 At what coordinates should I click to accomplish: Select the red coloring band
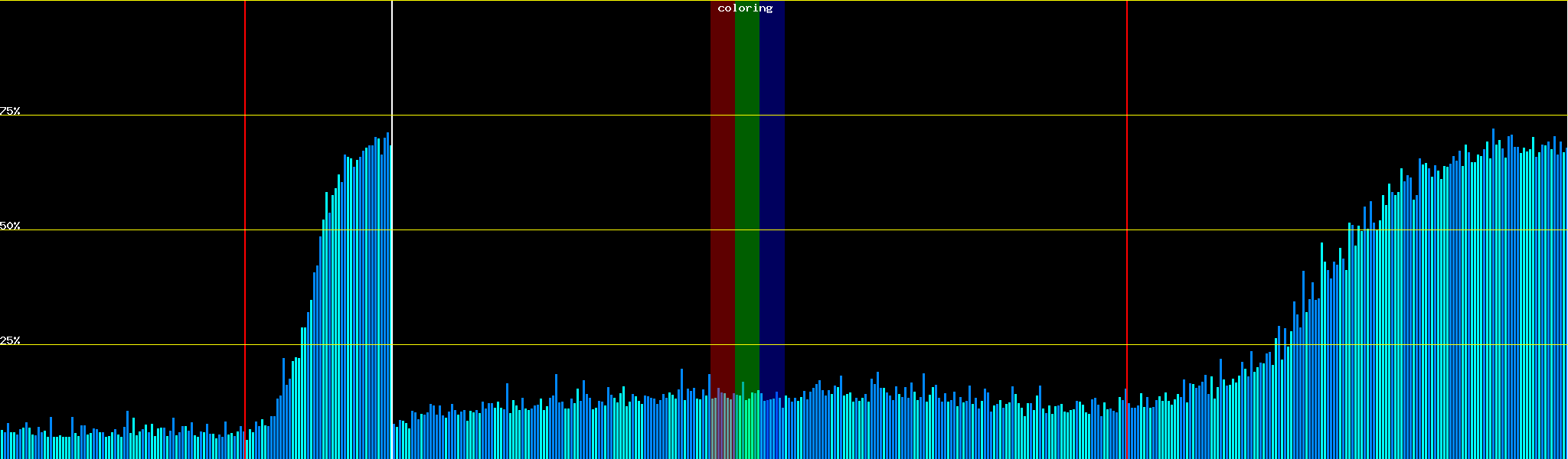point(722,191)
